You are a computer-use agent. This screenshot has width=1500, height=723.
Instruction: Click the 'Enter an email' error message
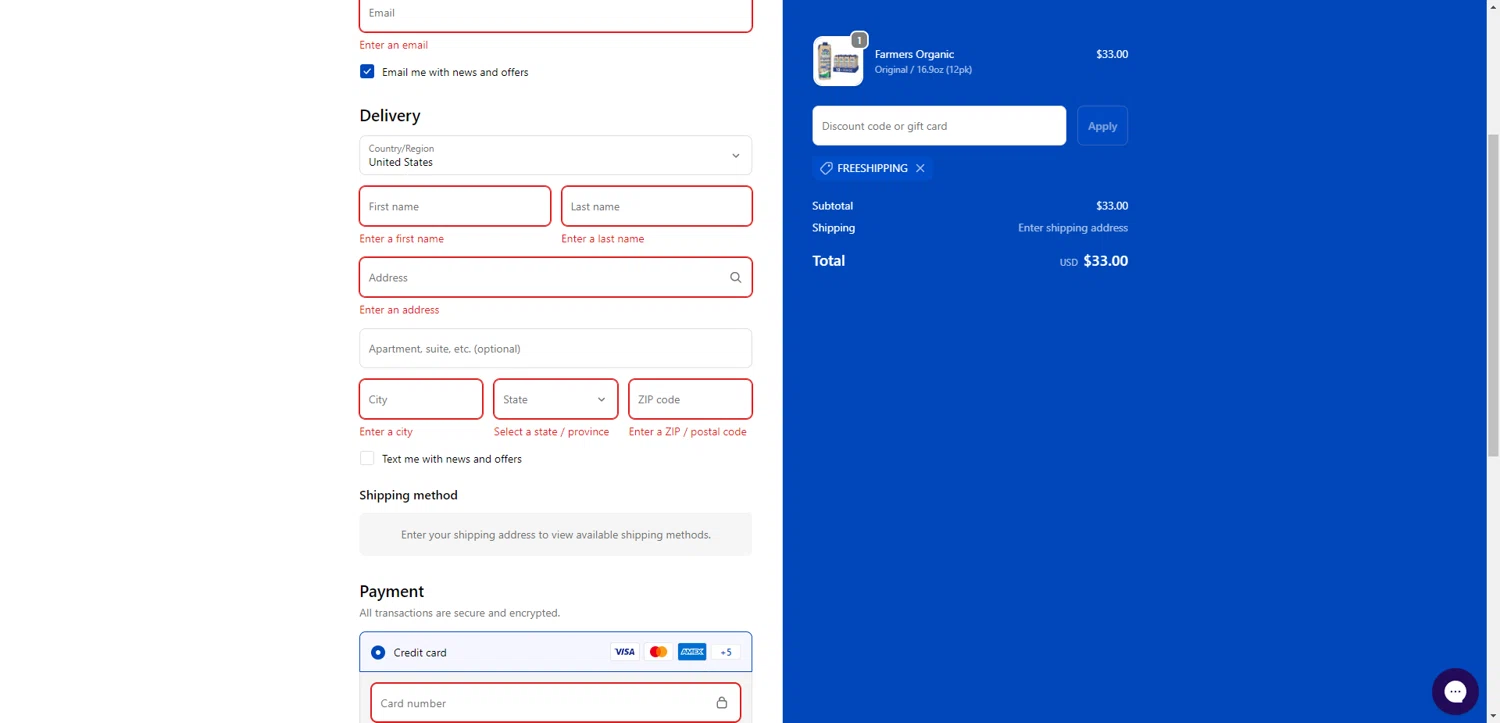tap(394, 45)
